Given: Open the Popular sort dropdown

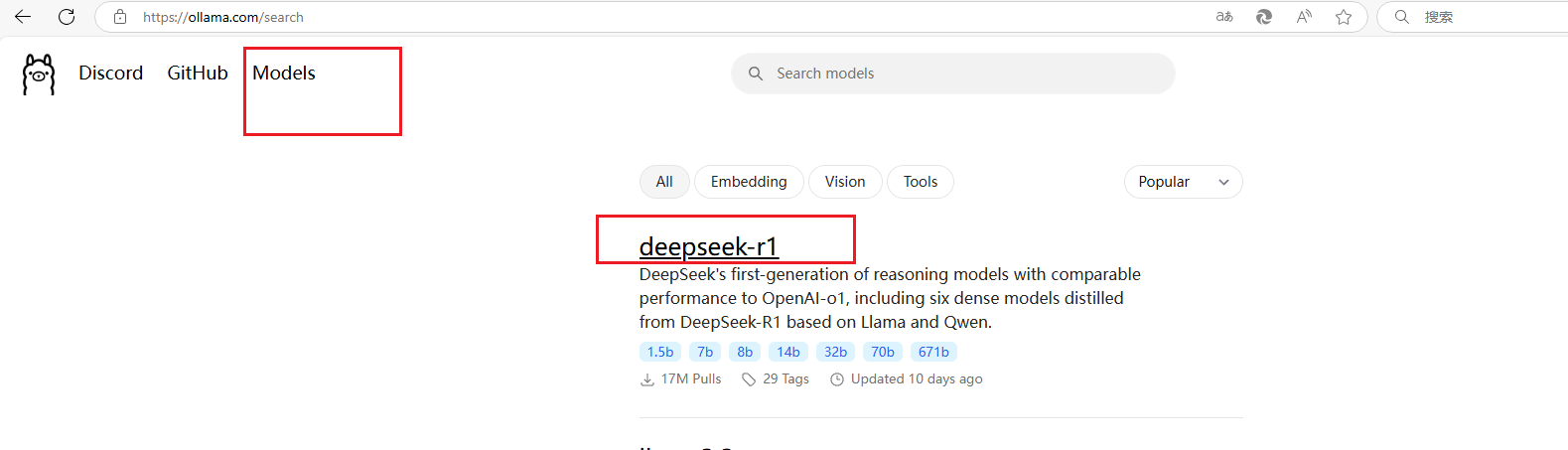Looking at the screenshot, I should tap(1183, 182).
